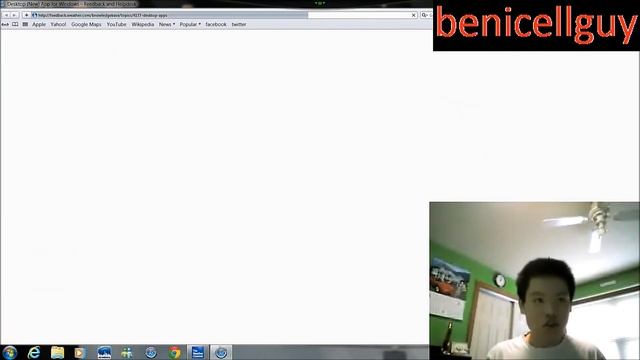Open Windows Media Player from the taskbar

pos(80,353)
